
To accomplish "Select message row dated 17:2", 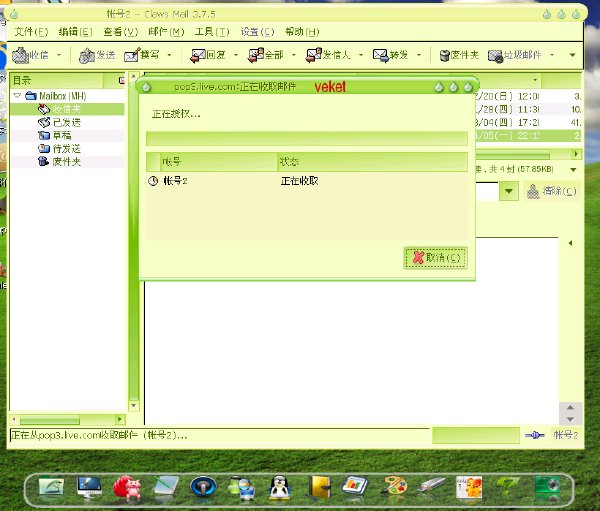I will [x=528, y=122].
